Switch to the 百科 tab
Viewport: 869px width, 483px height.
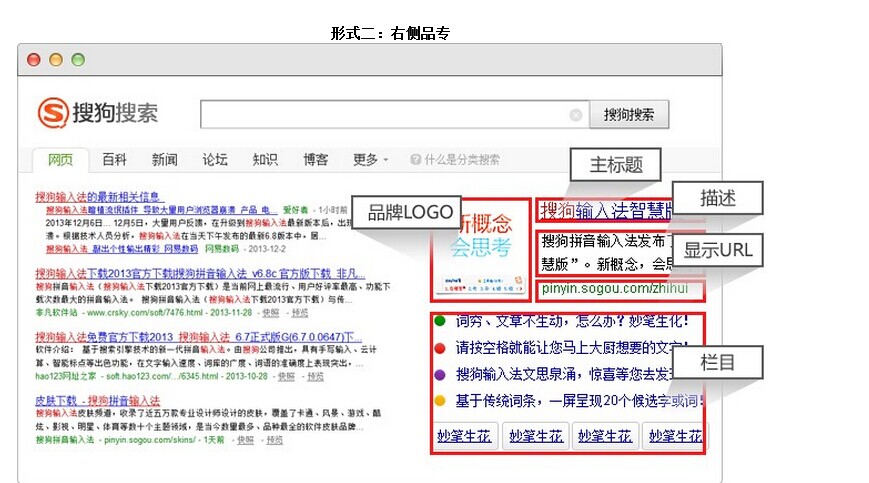pos(114,160)
